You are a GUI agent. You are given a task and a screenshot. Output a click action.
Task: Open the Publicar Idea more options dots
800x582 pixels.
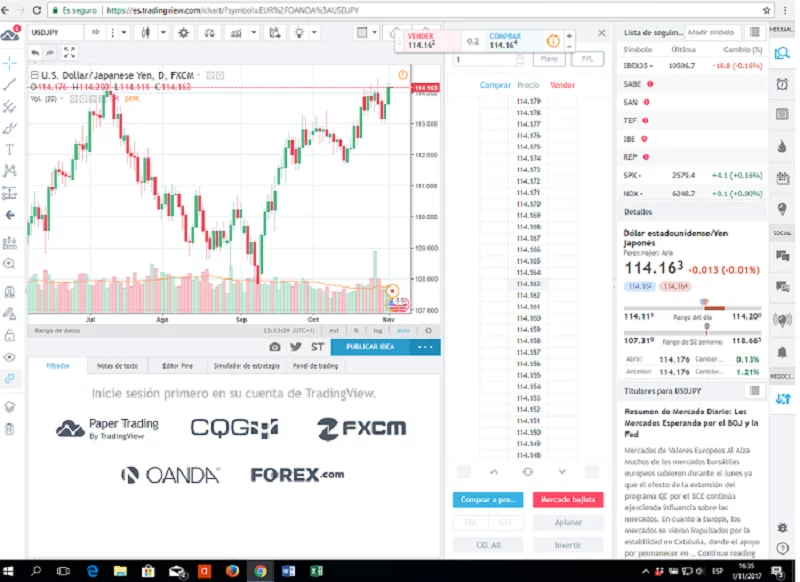(x=425, y=347)
